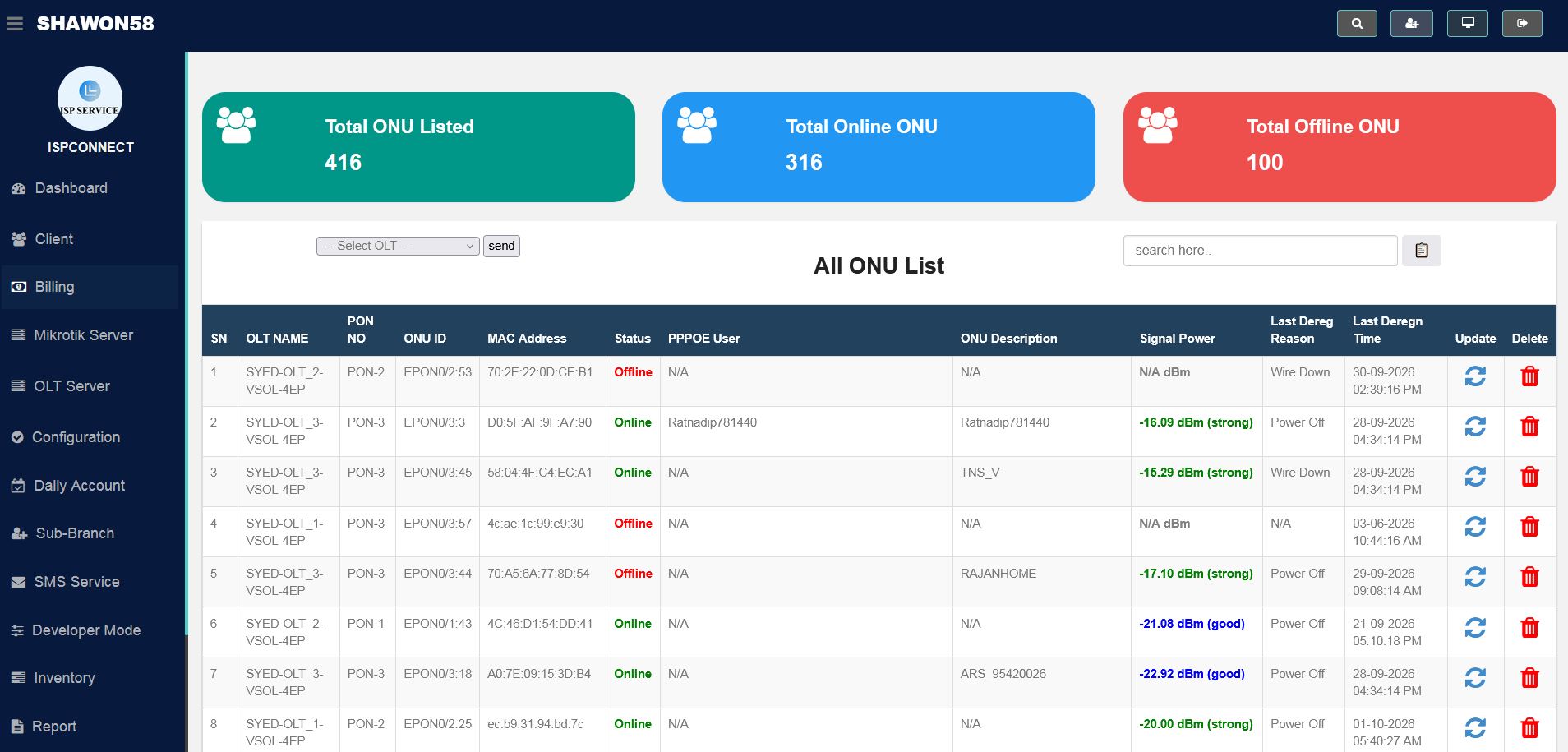
Task: Click the clipboard copy icon beside search
Action: (1422, 251)
